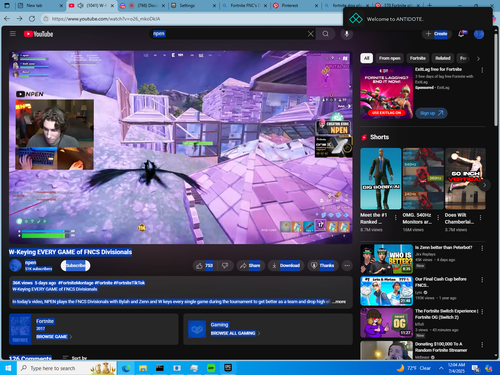Viewport: 500px width, 375px height.
Task: Open options for Zenn vs Peterbot video
Action: [x=482, y=248]
